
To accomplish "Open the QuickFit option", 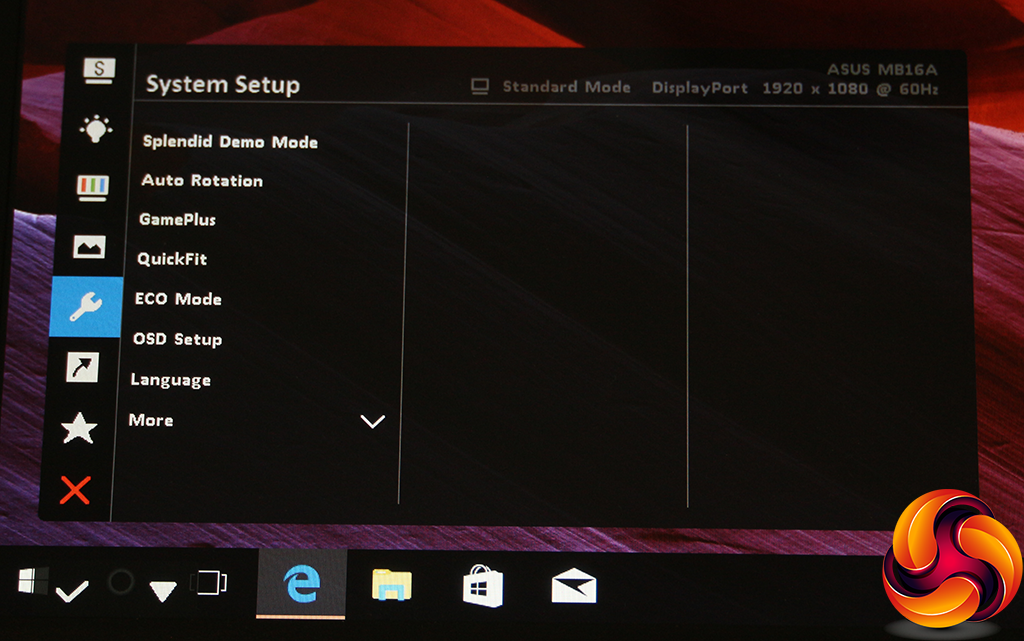I will click(x=172, y=259).
